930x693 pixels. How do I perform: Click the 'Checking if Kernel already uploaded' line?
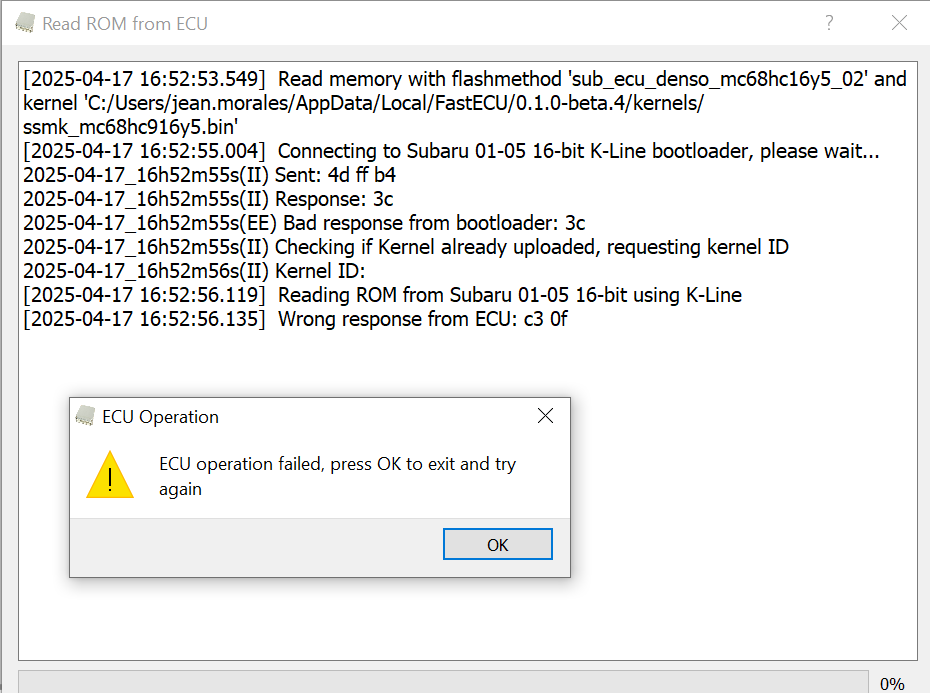pyautogui.click(x=406, y=247)
